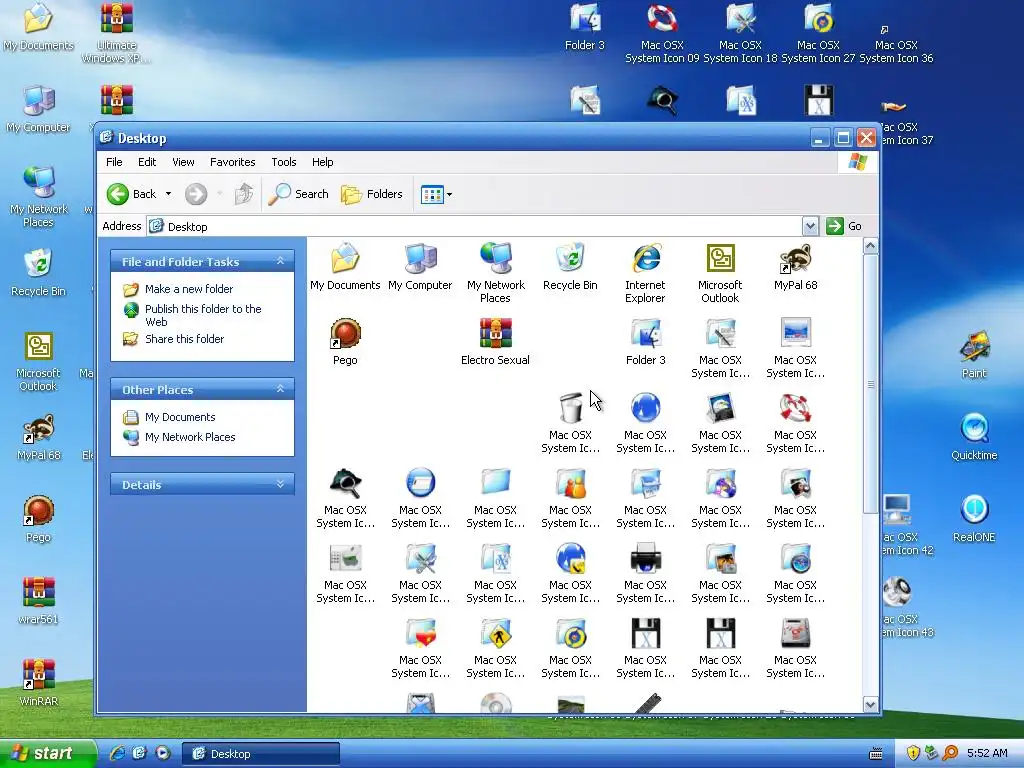Expand the Details panel

(x=280, y=485)
